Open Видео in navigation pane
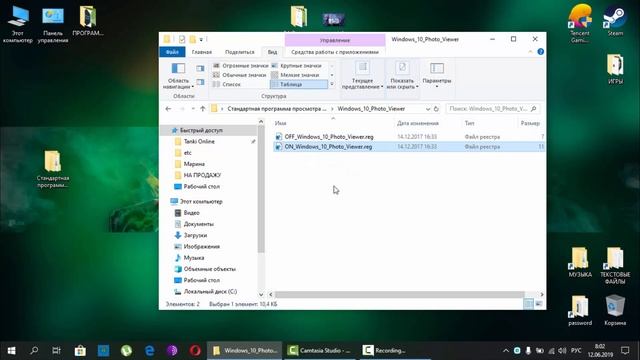 point(191,213)
